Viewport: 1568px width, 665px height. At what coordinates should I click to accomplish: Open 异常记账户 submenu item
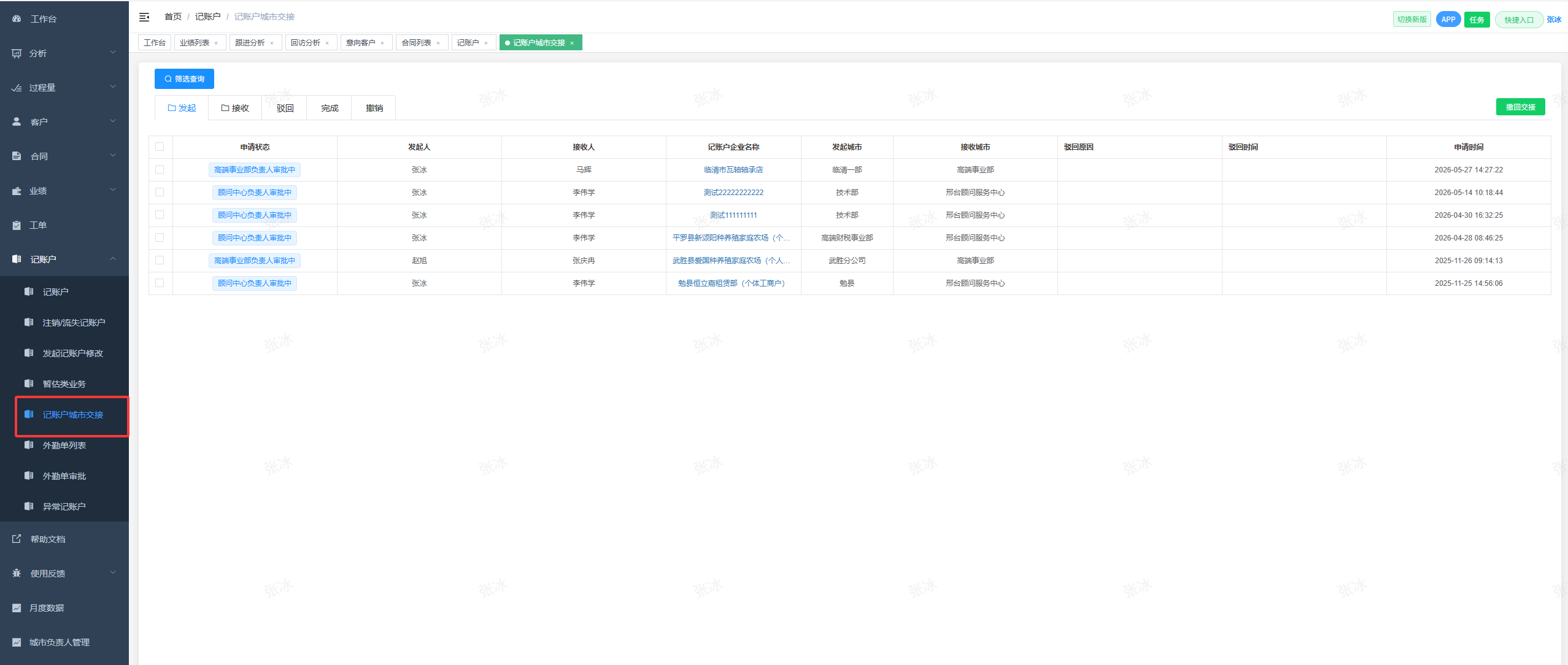click(x=64, y=507)
